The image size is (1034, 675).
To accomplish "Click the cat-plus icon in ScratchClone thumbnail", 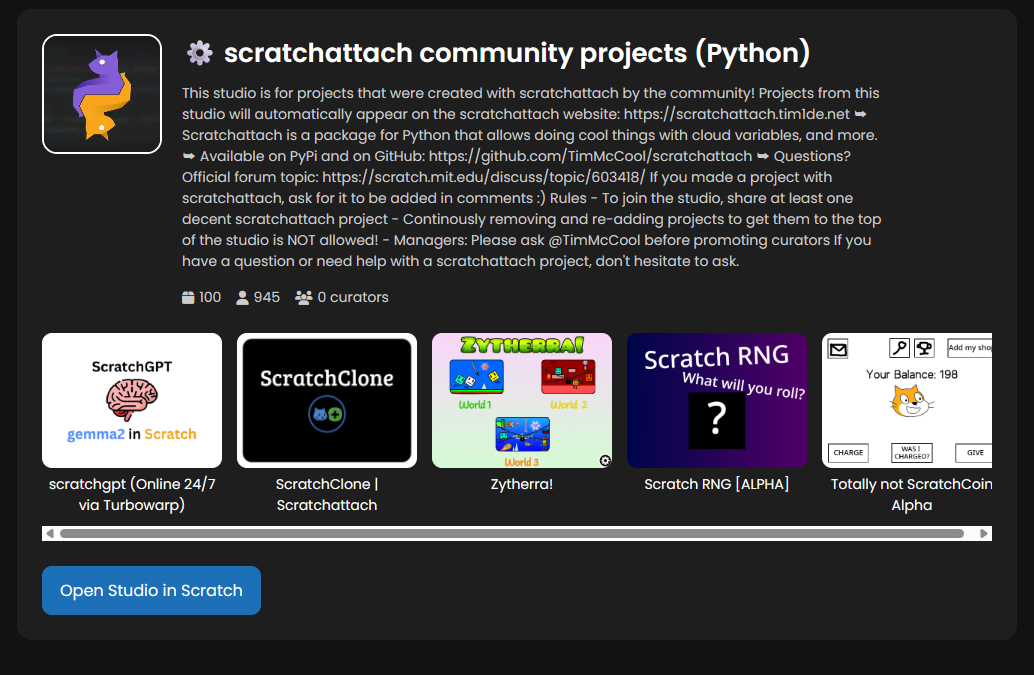I will coord(327,414).
